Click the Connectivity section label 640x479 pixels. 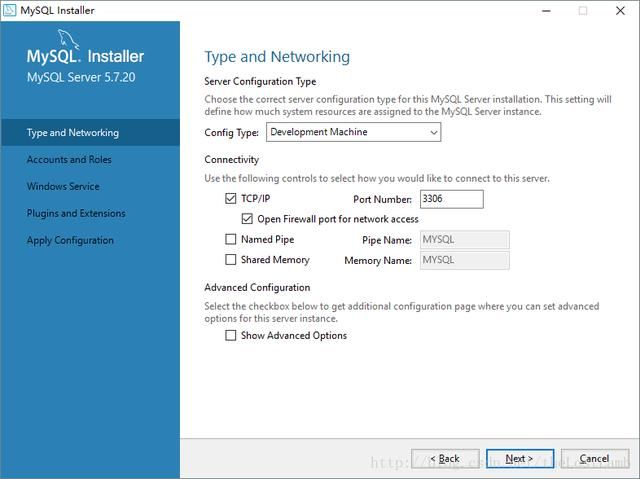[231, 160]
